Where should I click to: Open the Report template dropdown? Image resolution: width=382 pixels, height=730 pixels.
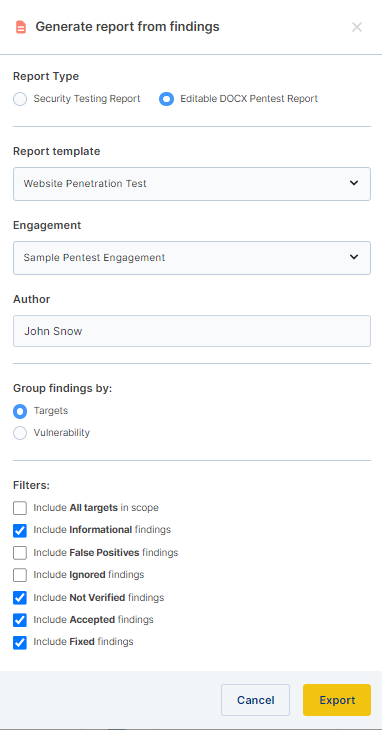point(192,184)
